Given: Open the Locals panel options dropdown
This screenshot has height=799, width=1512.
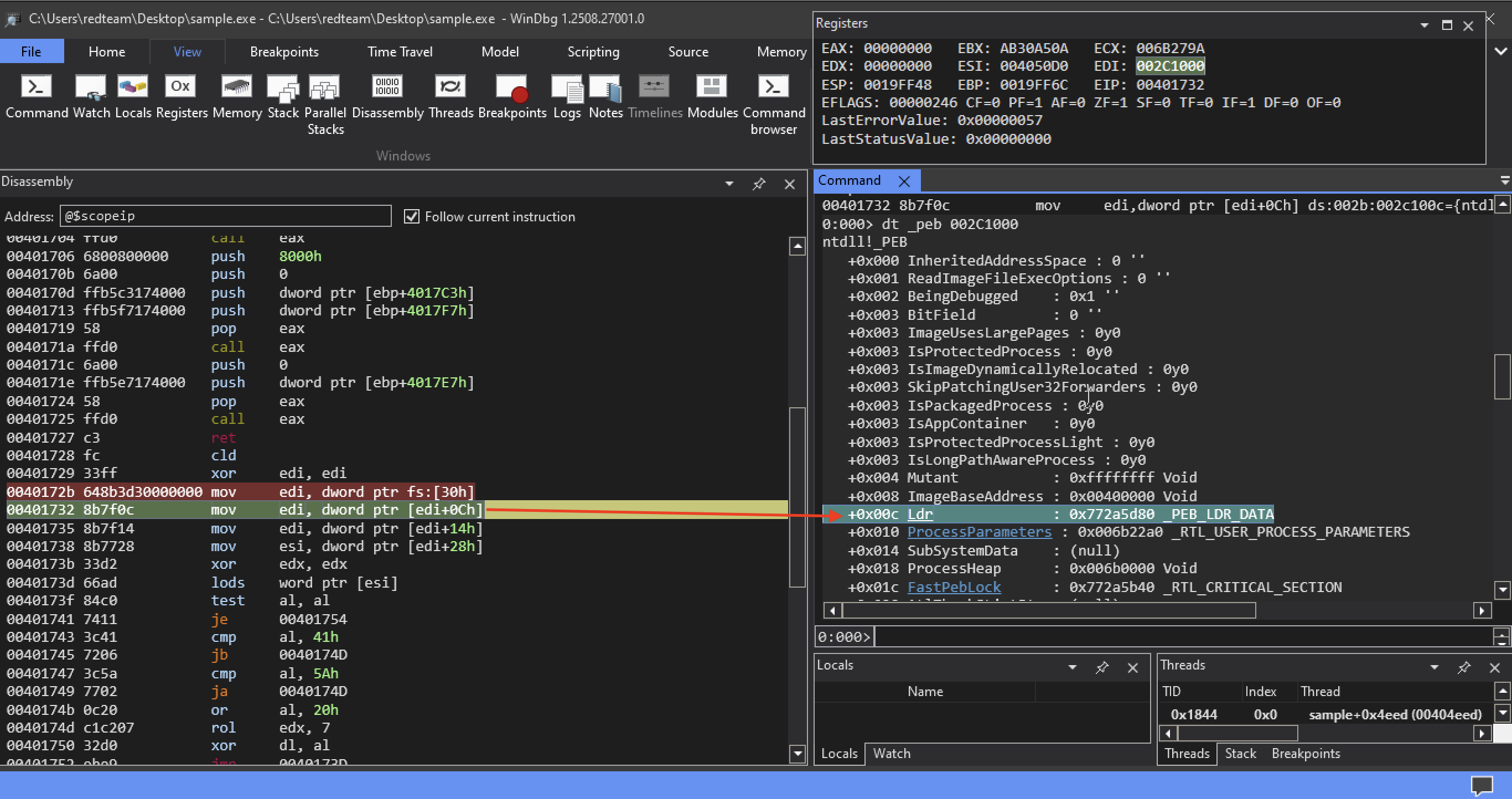Looking at the screenshot, I should (1073, 668).
